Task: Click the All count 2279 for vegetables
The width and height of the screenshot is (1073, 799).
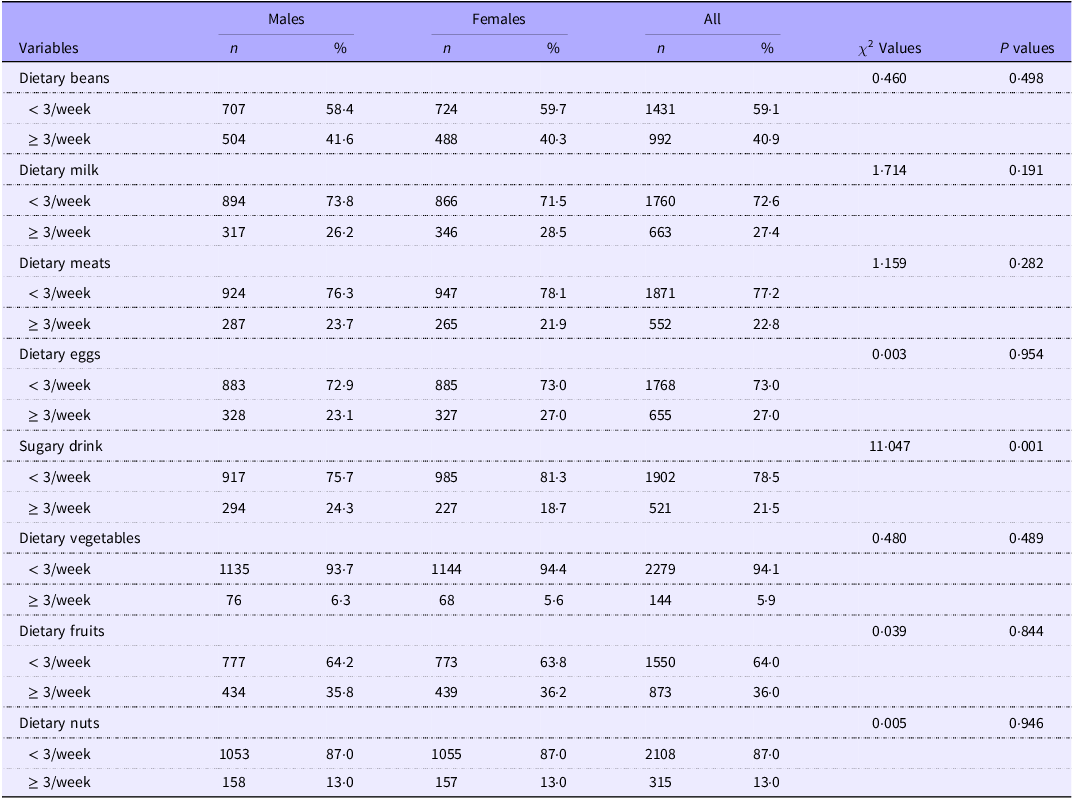Action: (x=660, y=569)
